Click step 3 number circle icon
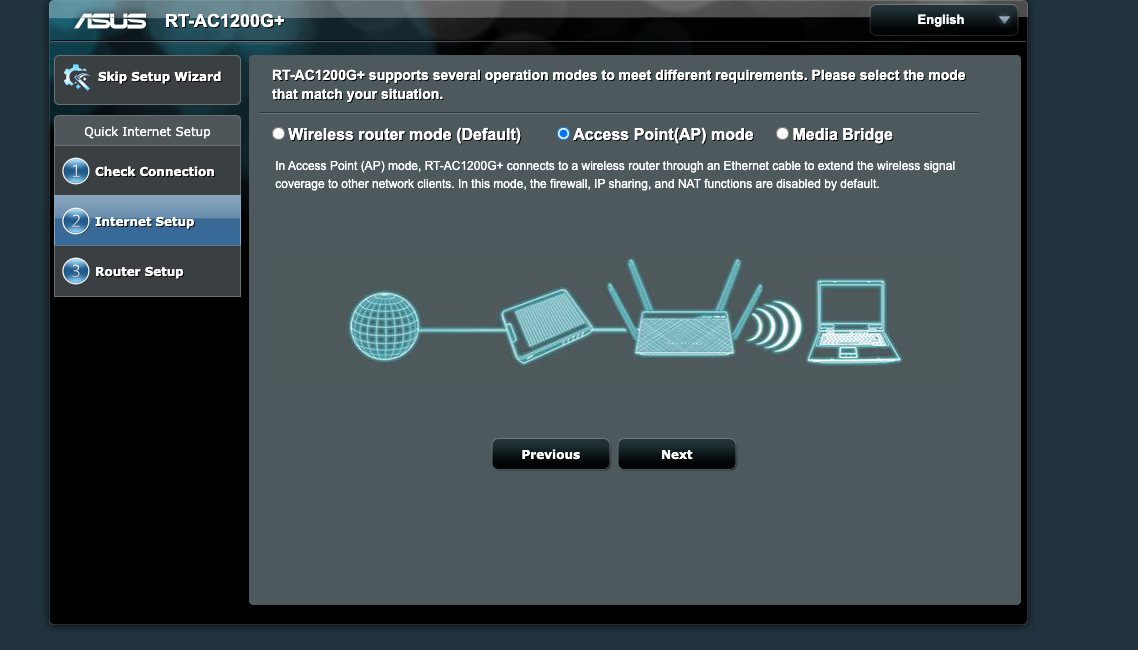Image resolution: width=1138 pixels, height=650 pixels. pyautogui.click(x=75, y=271)
